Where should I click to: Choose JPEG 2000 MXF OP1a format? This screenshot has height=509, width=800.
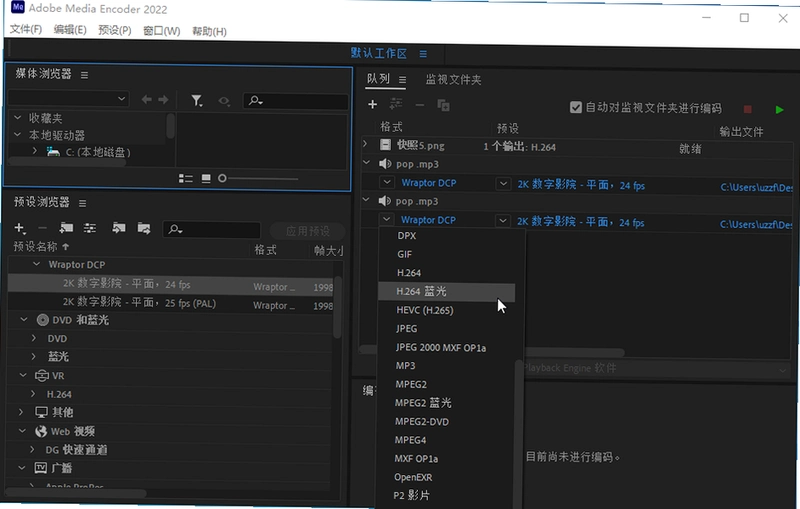click(440, 348)
